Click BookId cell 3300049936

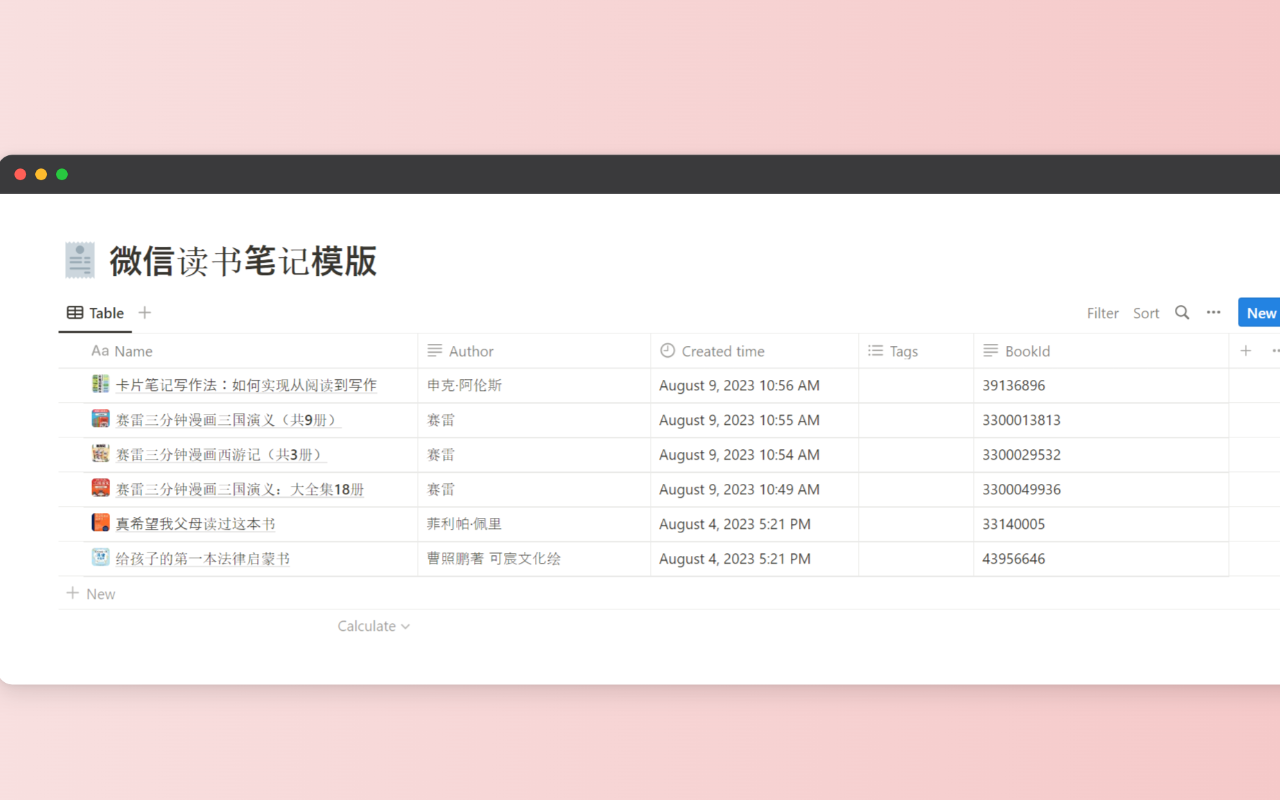tap(1101, 489)
